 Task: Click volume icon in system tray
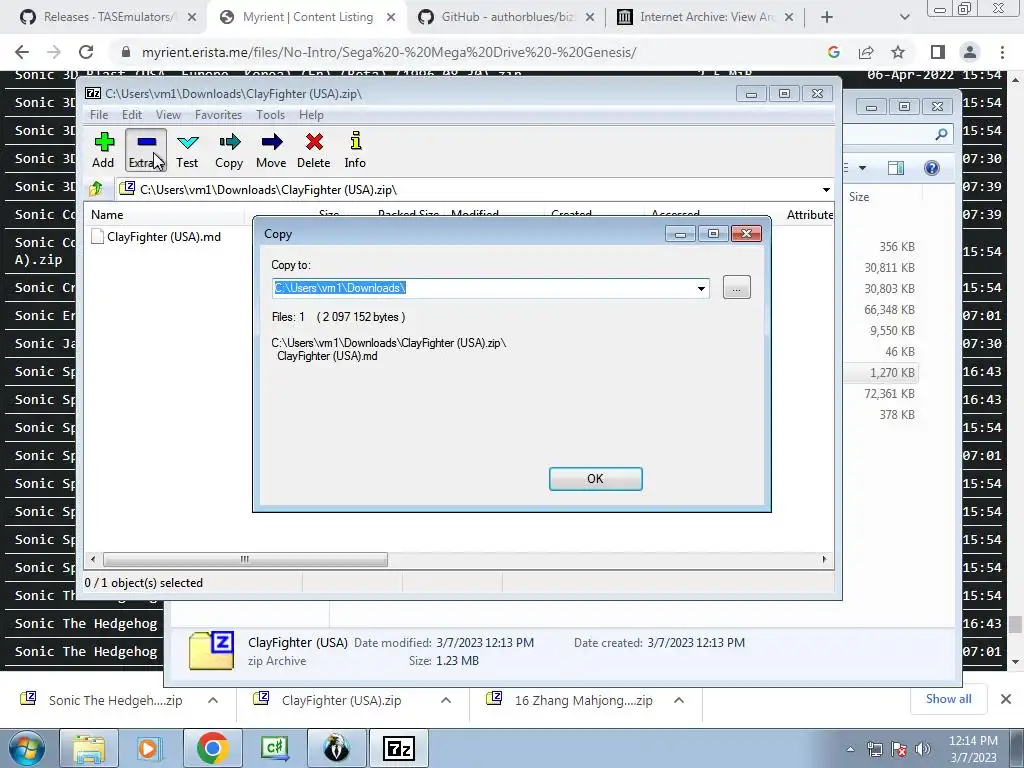[922, 749]
